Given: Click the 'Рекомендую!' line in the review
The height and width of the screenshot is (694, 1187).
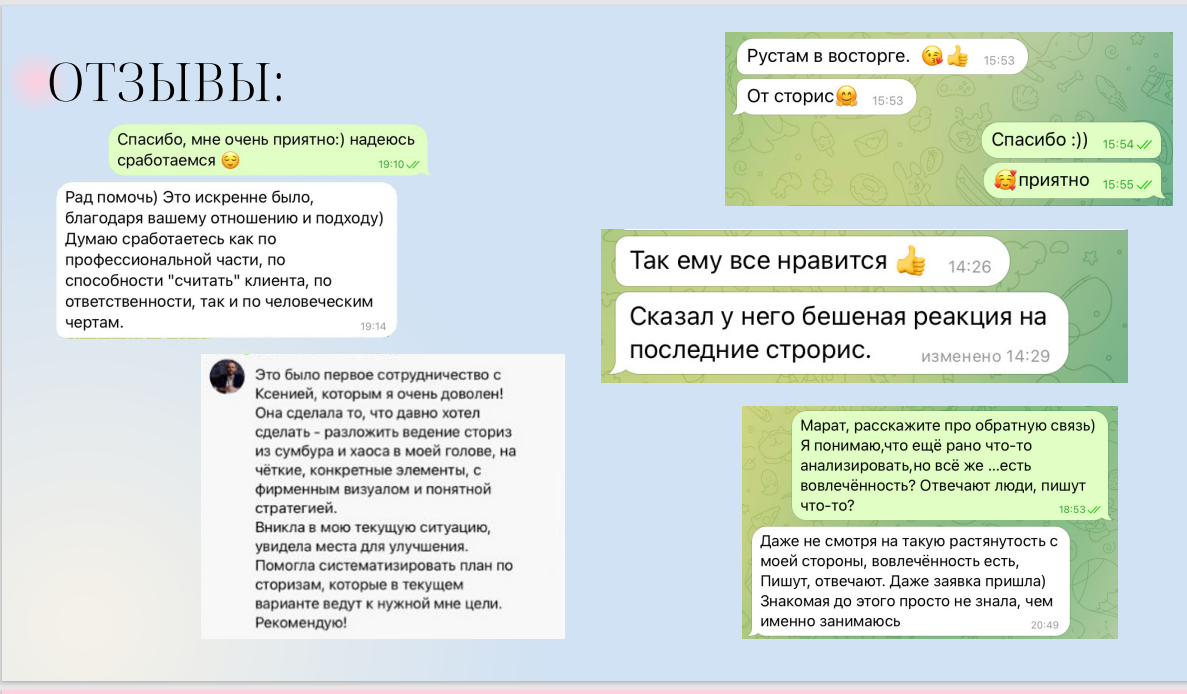Looking at the screenshot, I should [x=301, y=623].
